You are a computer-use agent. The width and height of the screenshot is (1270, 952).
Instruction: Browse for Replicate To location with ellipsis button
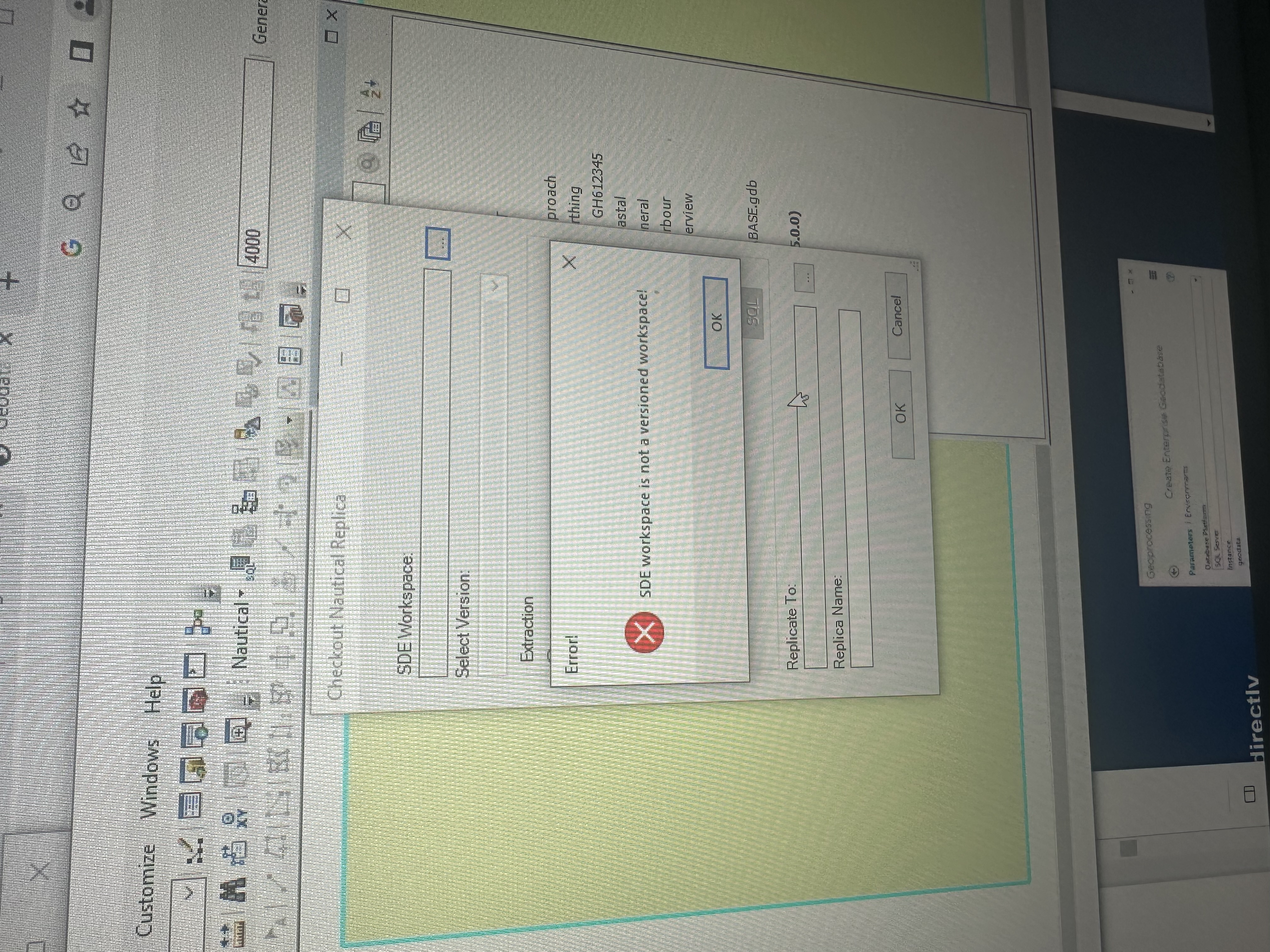(804, 278)
